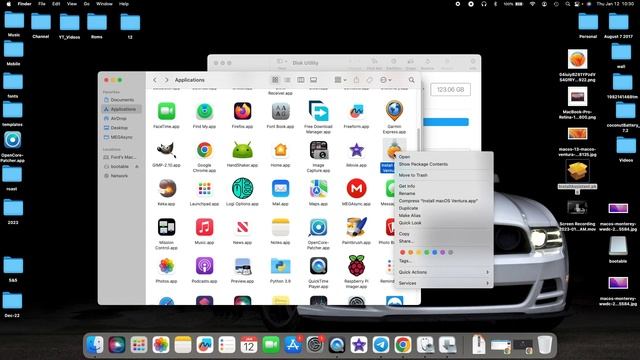Select the Photos.app icon in Finder
640x360 pixels.
tap(166, 266)
